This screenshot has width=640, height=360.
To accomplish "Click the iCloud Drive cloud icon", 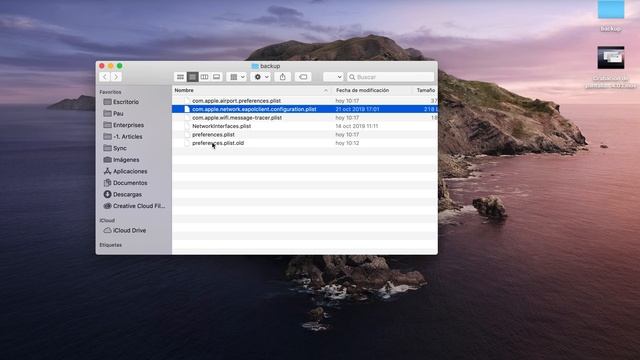I will click(107, 231).
